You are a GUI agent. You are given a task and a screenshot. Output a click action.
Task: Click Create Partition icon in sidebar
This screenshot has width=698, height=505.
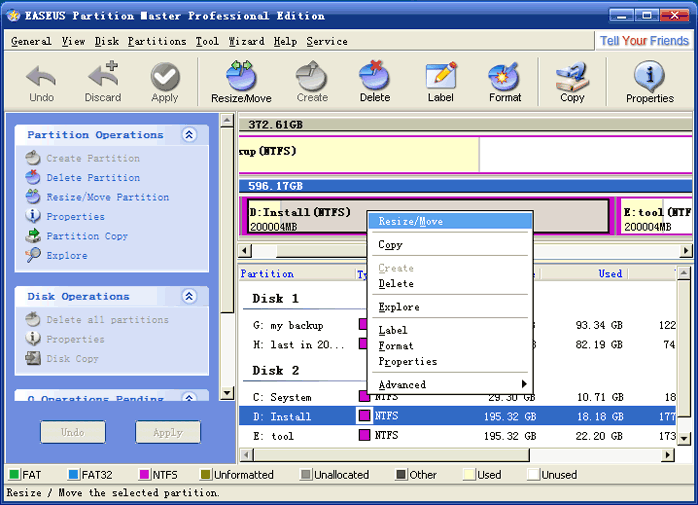tap(33, 158)
